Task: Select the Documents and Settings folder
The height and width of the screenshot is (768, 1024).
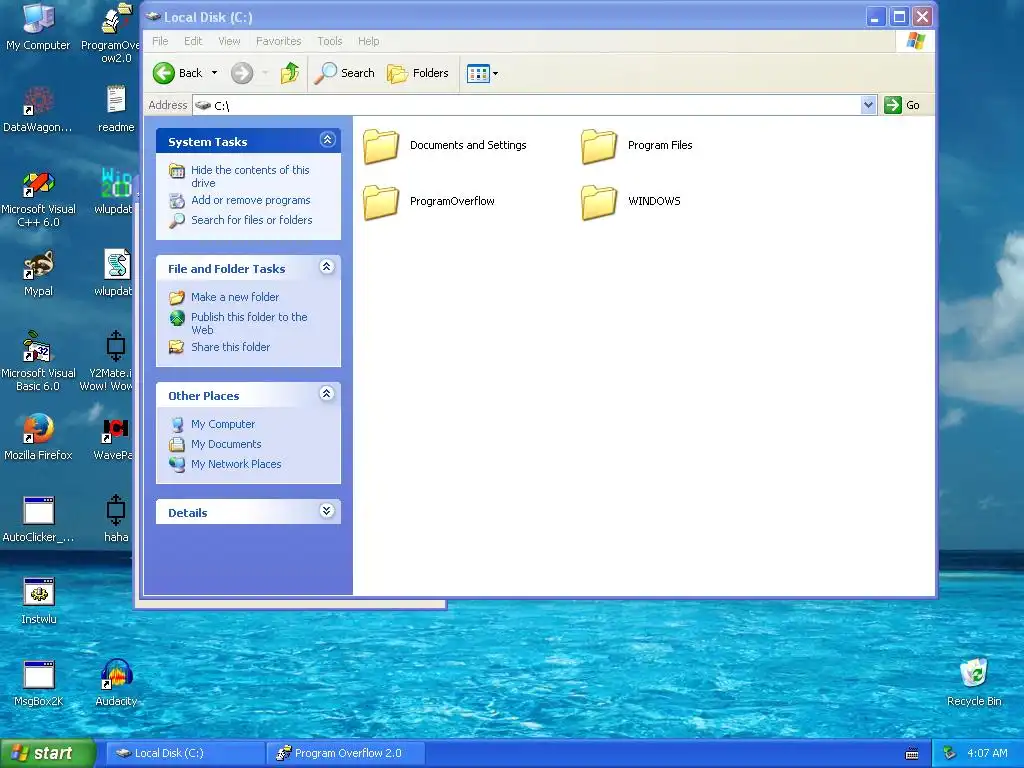Action: point(445,146)
